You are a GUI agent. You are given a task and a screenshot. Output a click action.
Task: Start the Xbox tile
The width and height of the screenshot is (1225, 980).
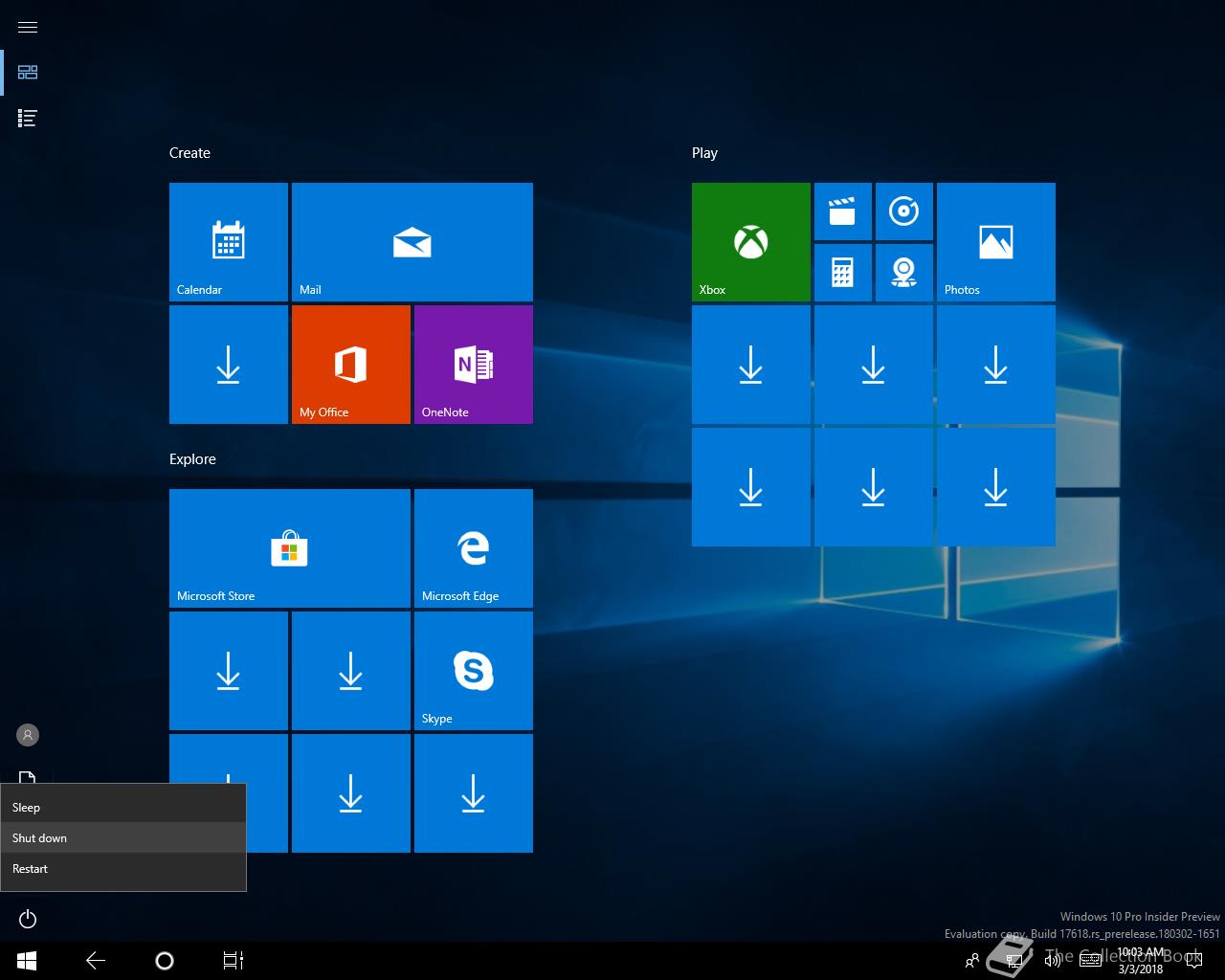pos(751,242)
